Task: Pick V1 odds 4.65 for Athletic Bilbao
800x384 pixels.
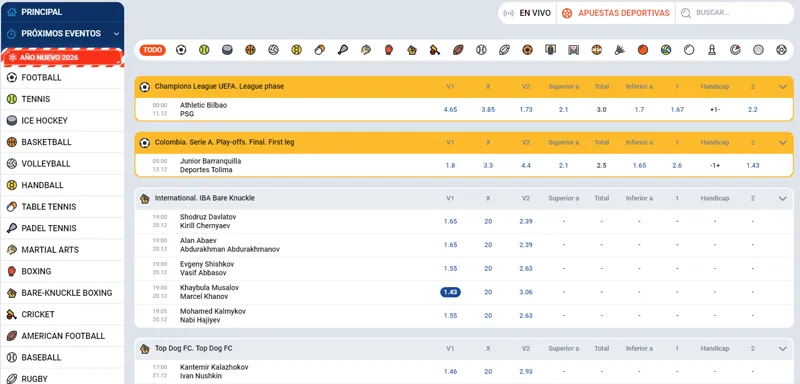Action: 451,110
